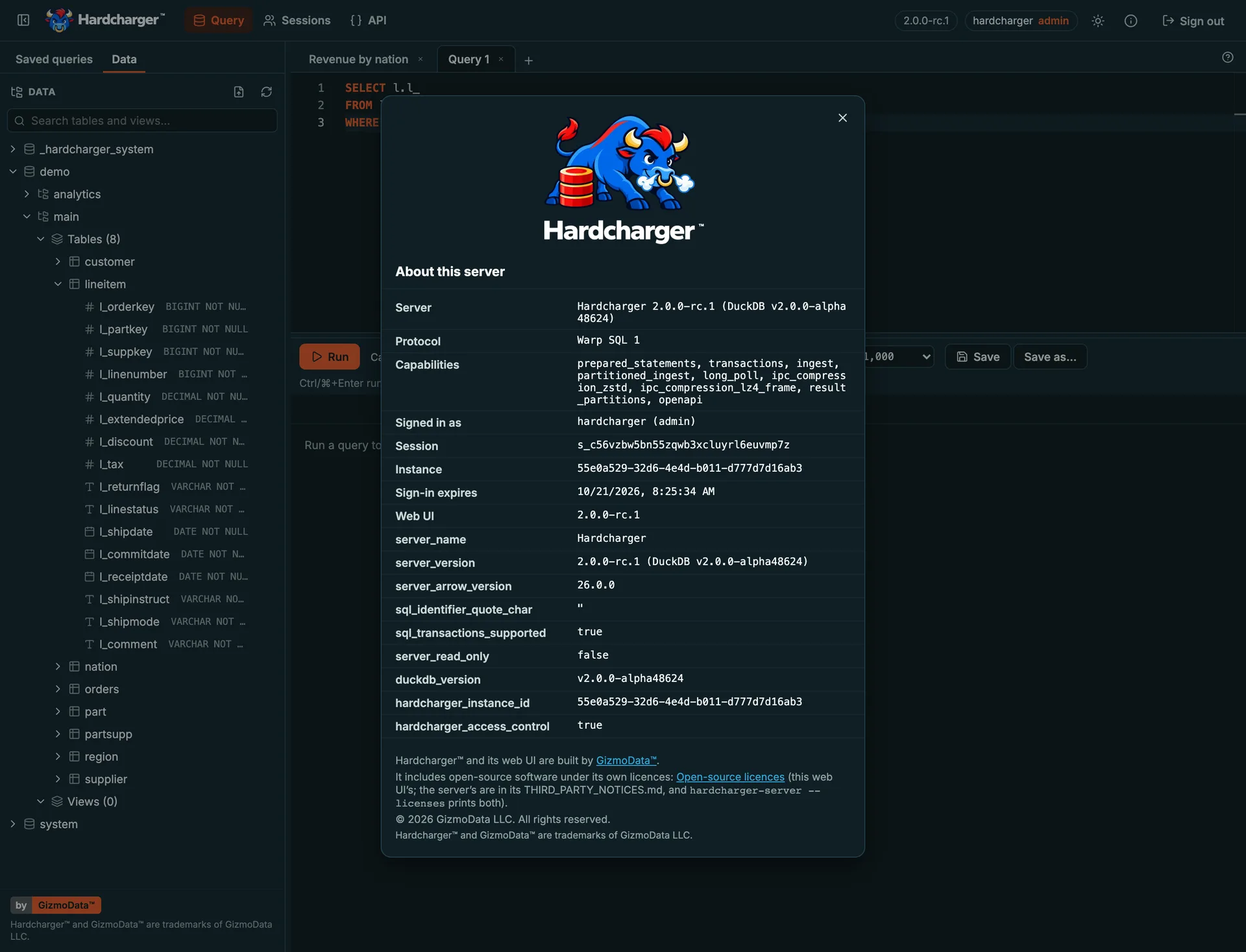Collapse the main schema
Image resolution: width=1246 pixels, height=952 pixels.
[x=27, y=216]
